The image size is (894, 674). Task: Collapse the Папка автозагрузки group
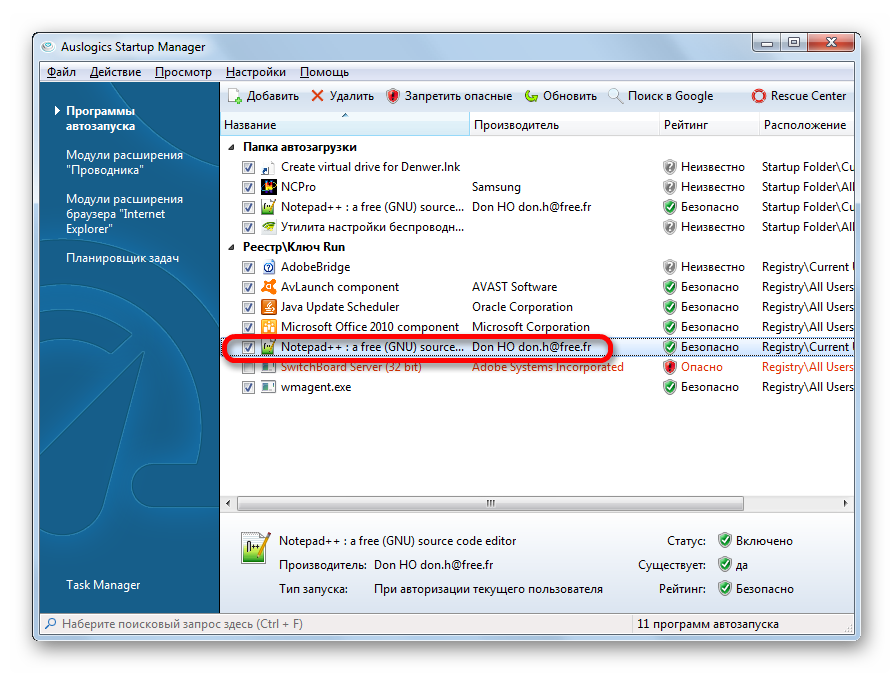[231, 147]
